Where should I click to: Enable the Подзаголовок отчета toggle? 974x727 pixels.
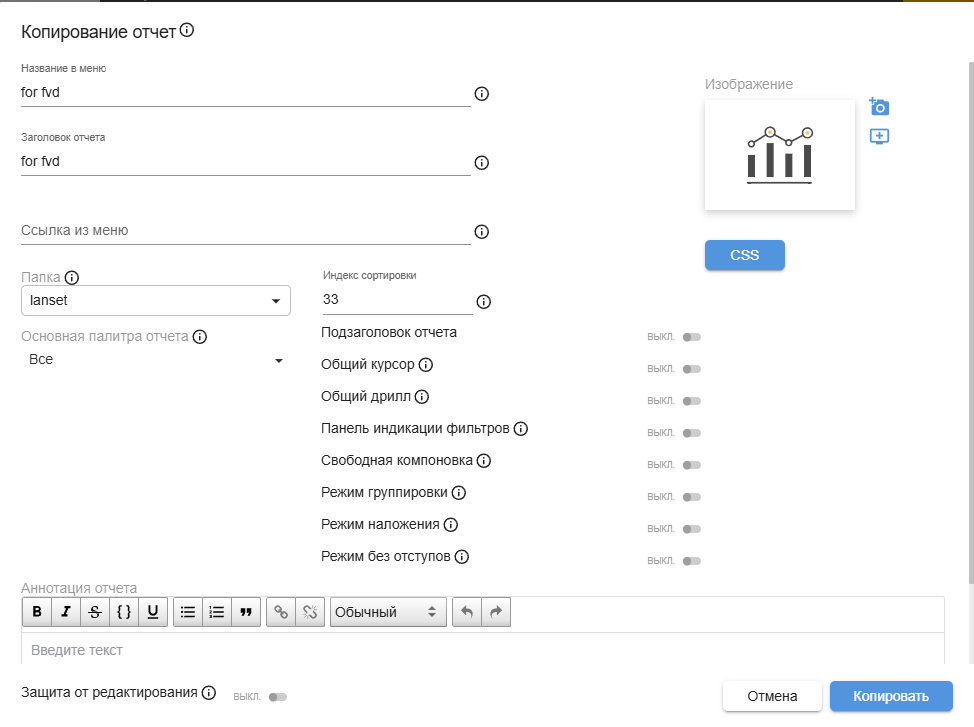click(x=691, y=337)
